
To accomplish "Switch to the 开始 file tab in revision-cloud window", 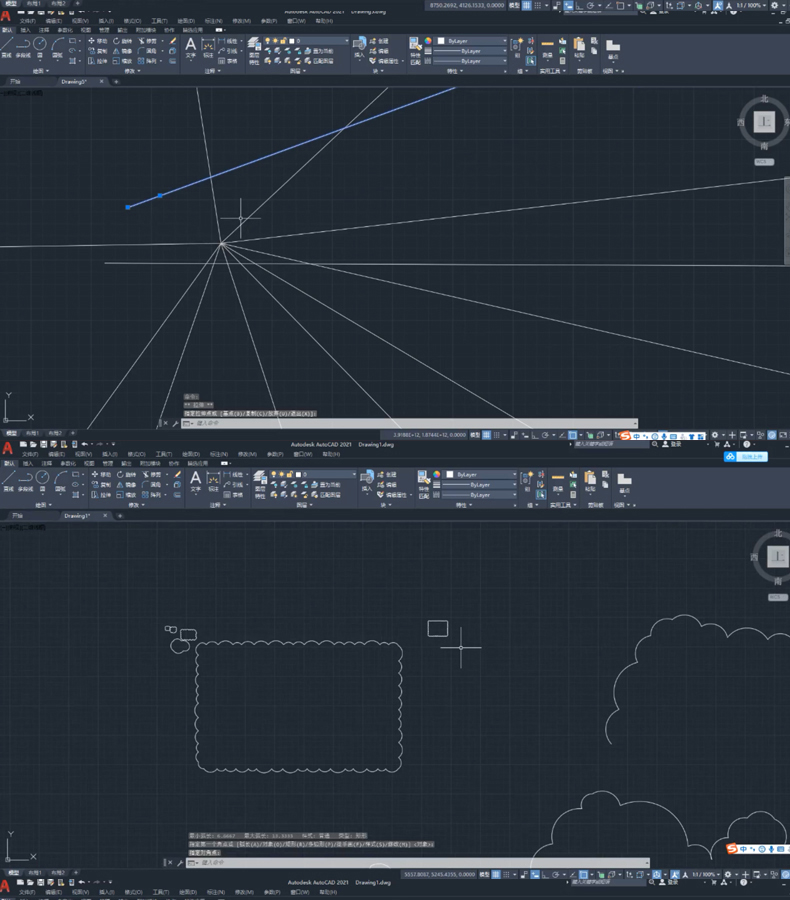I will pos(18,515).
